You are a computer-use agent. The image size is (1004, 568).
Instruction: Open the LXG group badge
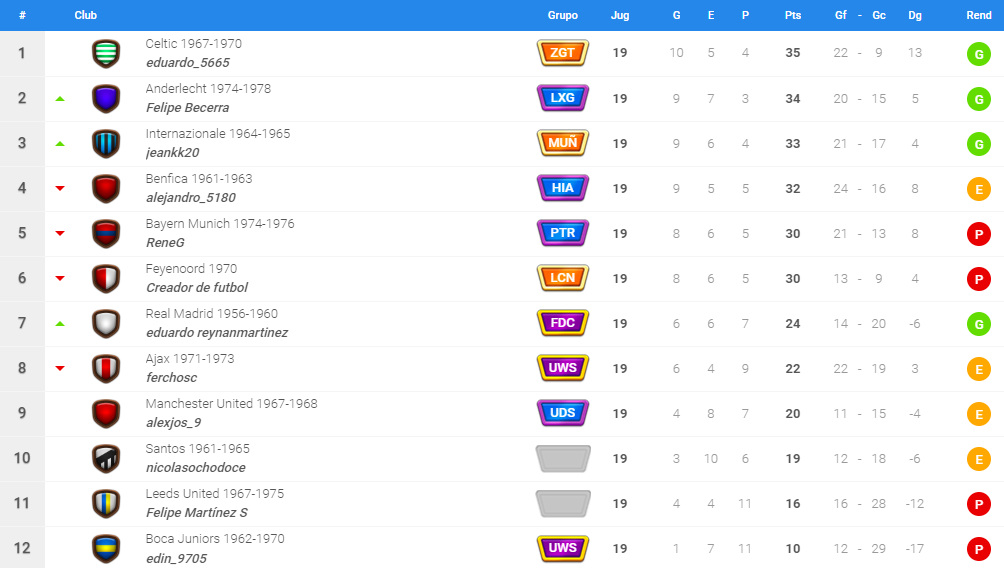[x=562, y=98]
